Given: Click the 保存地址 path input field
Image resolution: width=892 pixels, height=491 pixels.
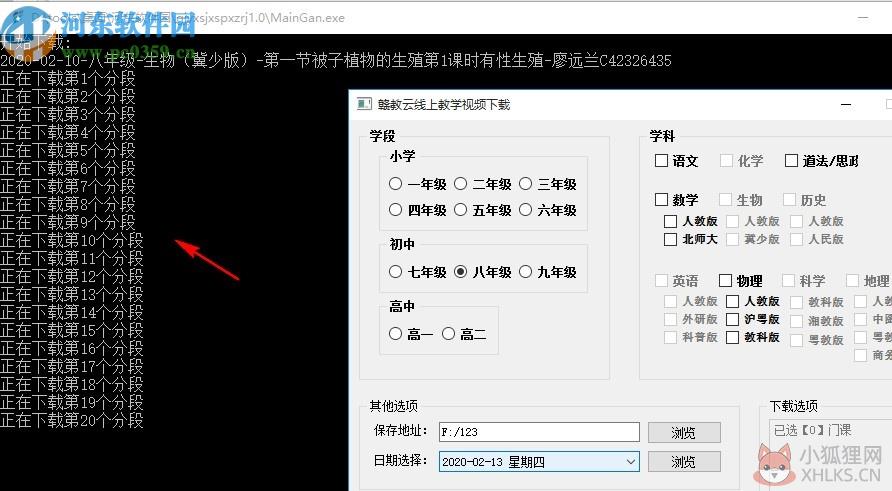Looking at the screenshot, I should (539, 432).
